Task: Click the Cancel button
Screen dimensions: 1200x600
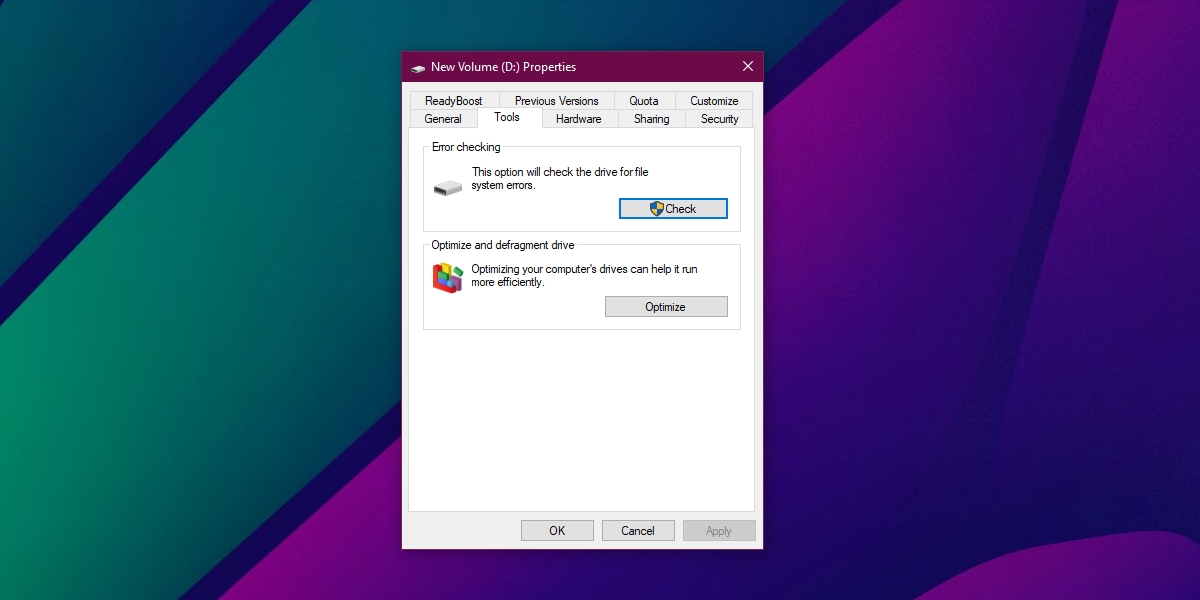Action: tap(638, 530)
